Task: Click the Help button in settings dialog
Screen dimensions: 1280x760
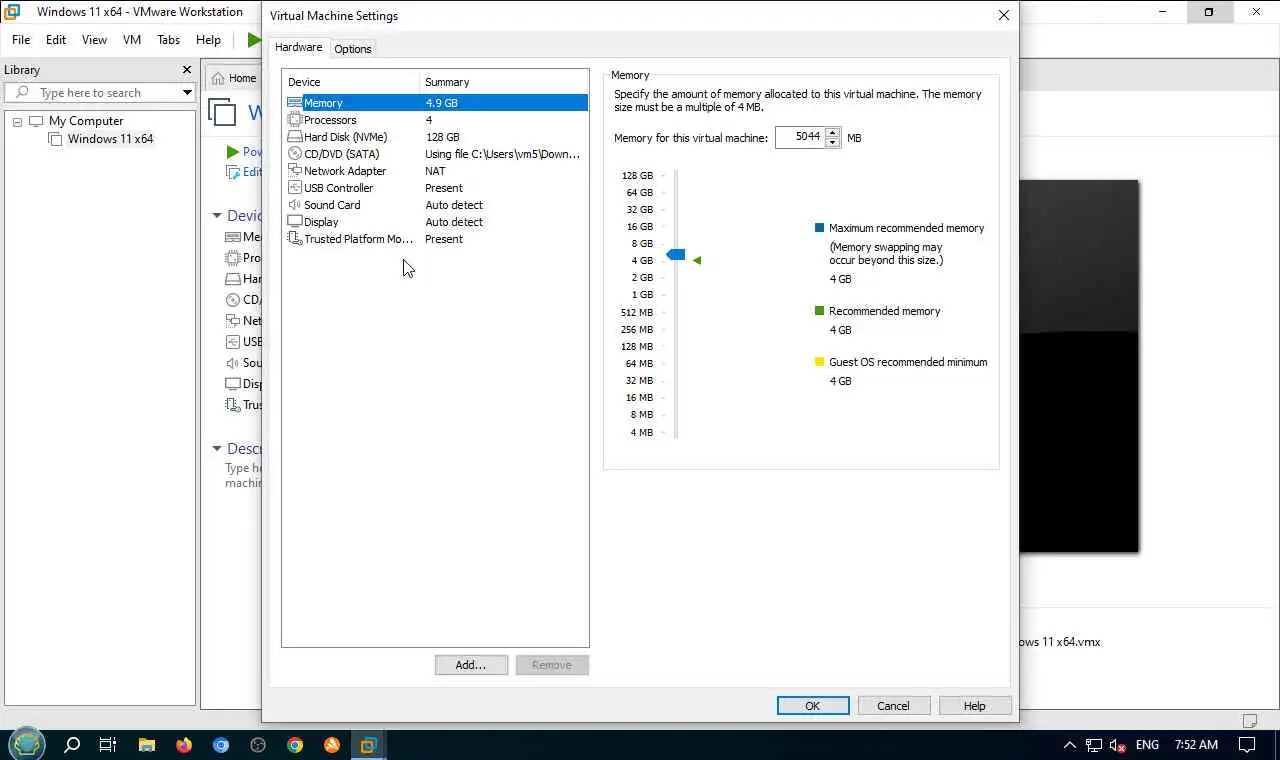Action: point(975,706)
